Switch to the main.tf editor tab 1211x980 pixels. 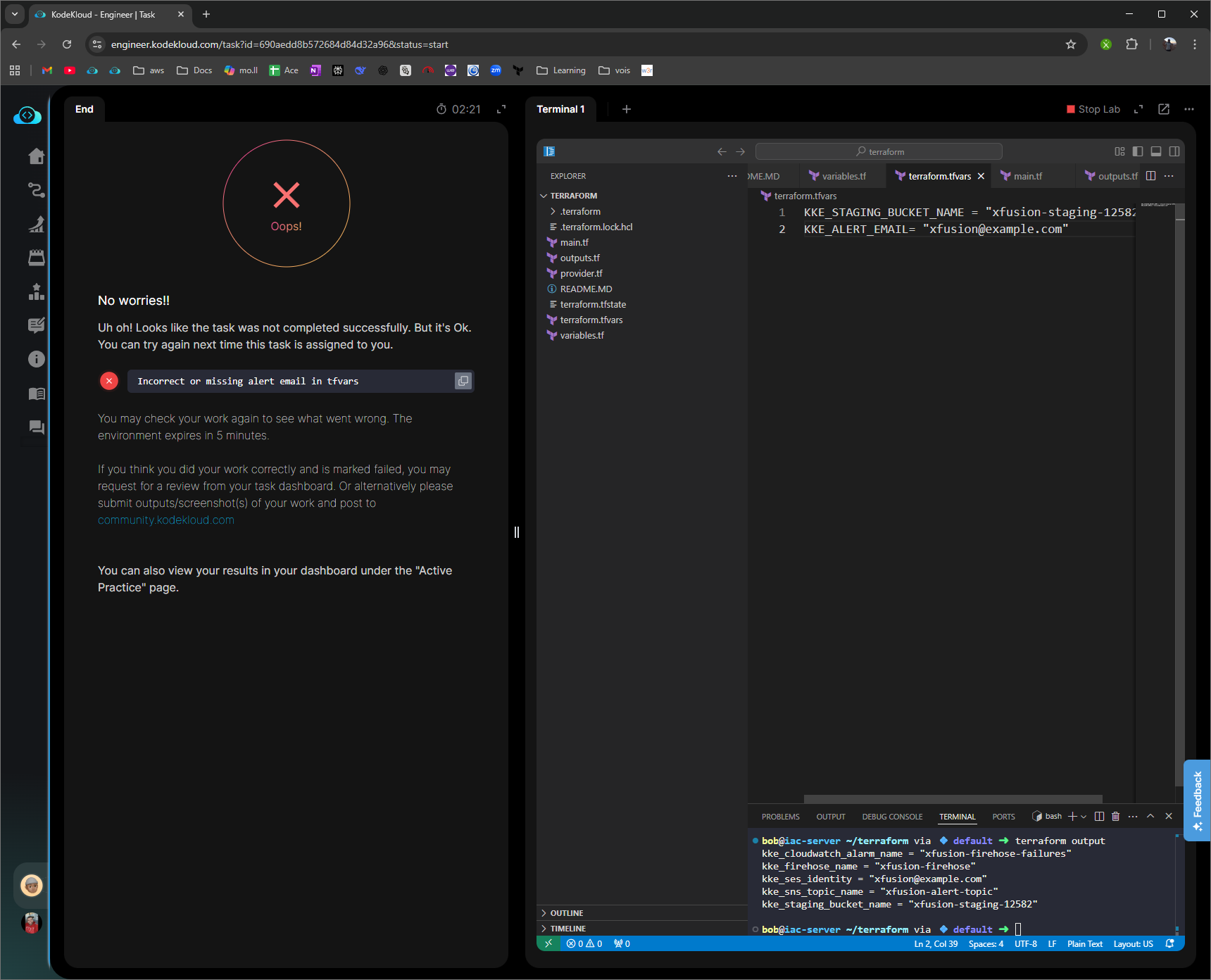pyautogui.click(x=1027, y=176)
